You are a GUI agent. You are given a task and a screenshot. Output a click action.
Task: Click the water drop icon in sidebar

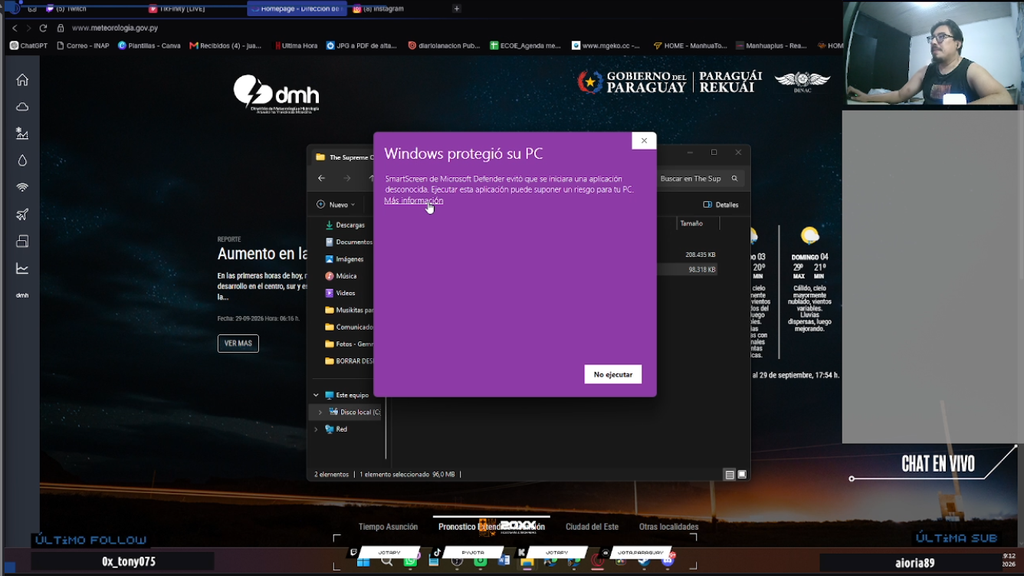point(22,161)
